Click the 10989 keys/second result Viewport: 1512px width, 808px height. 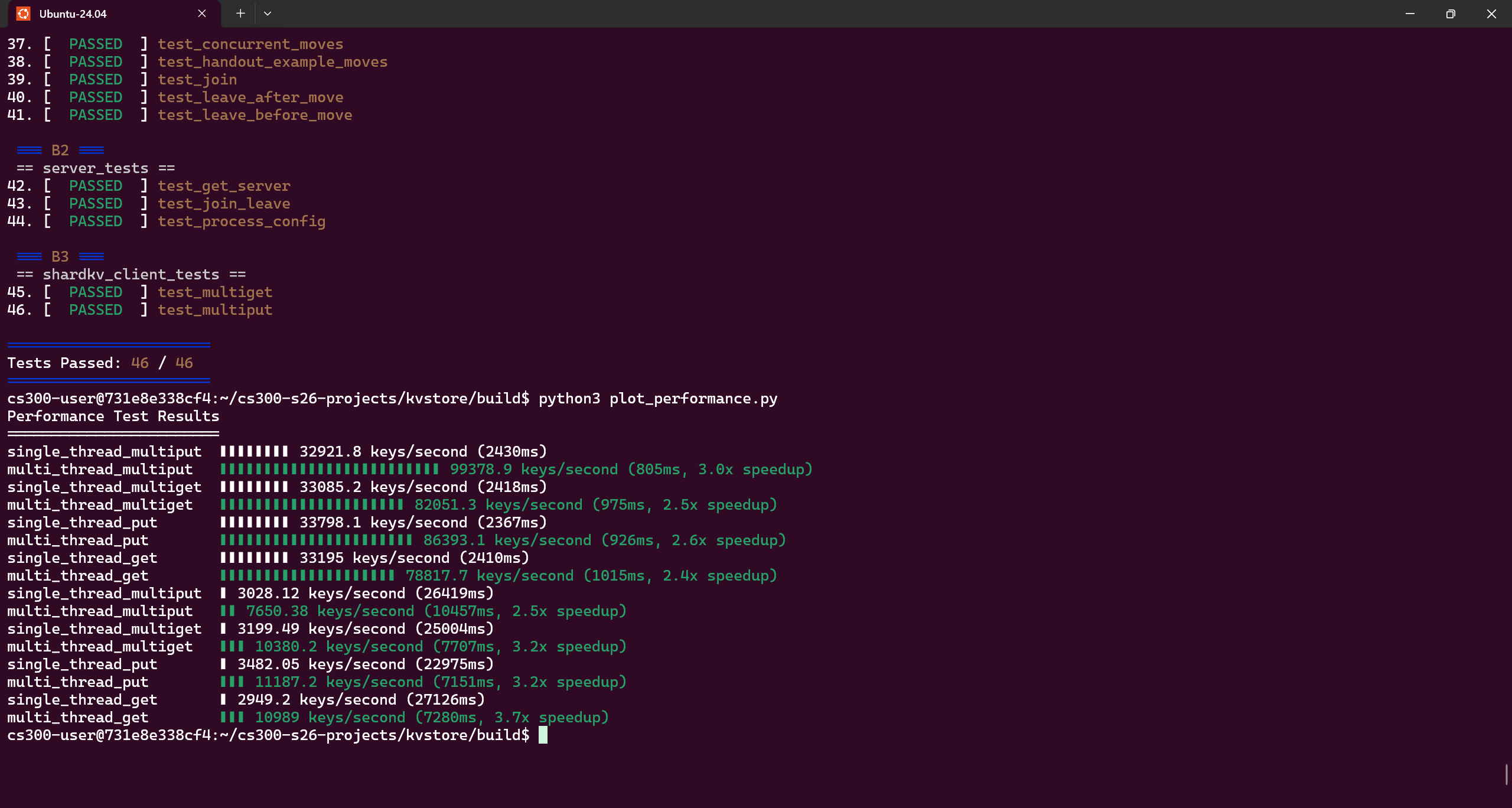[x=330, y=718]
